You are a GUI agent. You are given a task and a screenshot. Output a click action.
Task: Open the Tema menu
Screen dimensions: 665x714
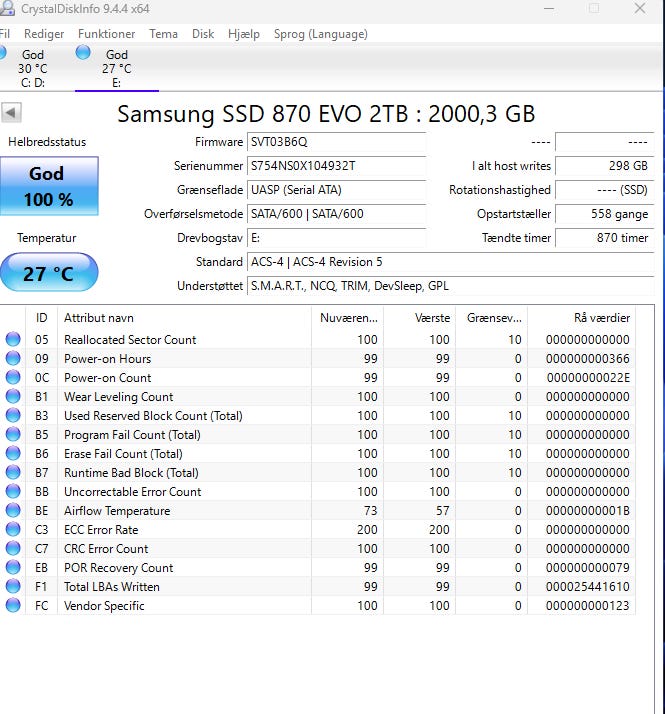point(163,34)
